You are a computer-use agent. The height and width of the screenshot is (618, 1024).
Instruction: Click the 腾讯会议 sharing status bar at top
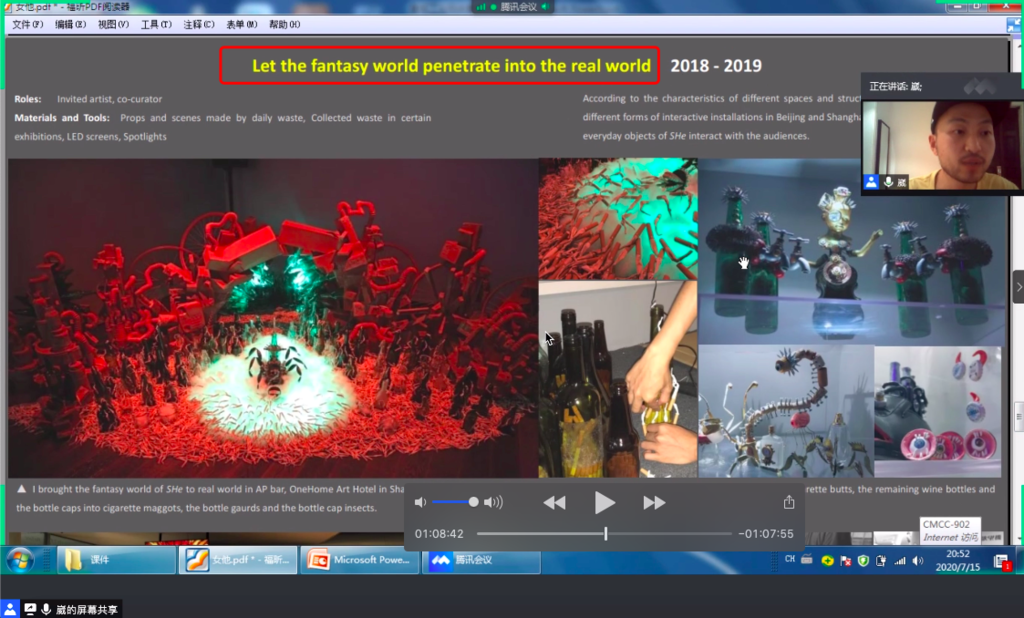click(x=513, y=7)
